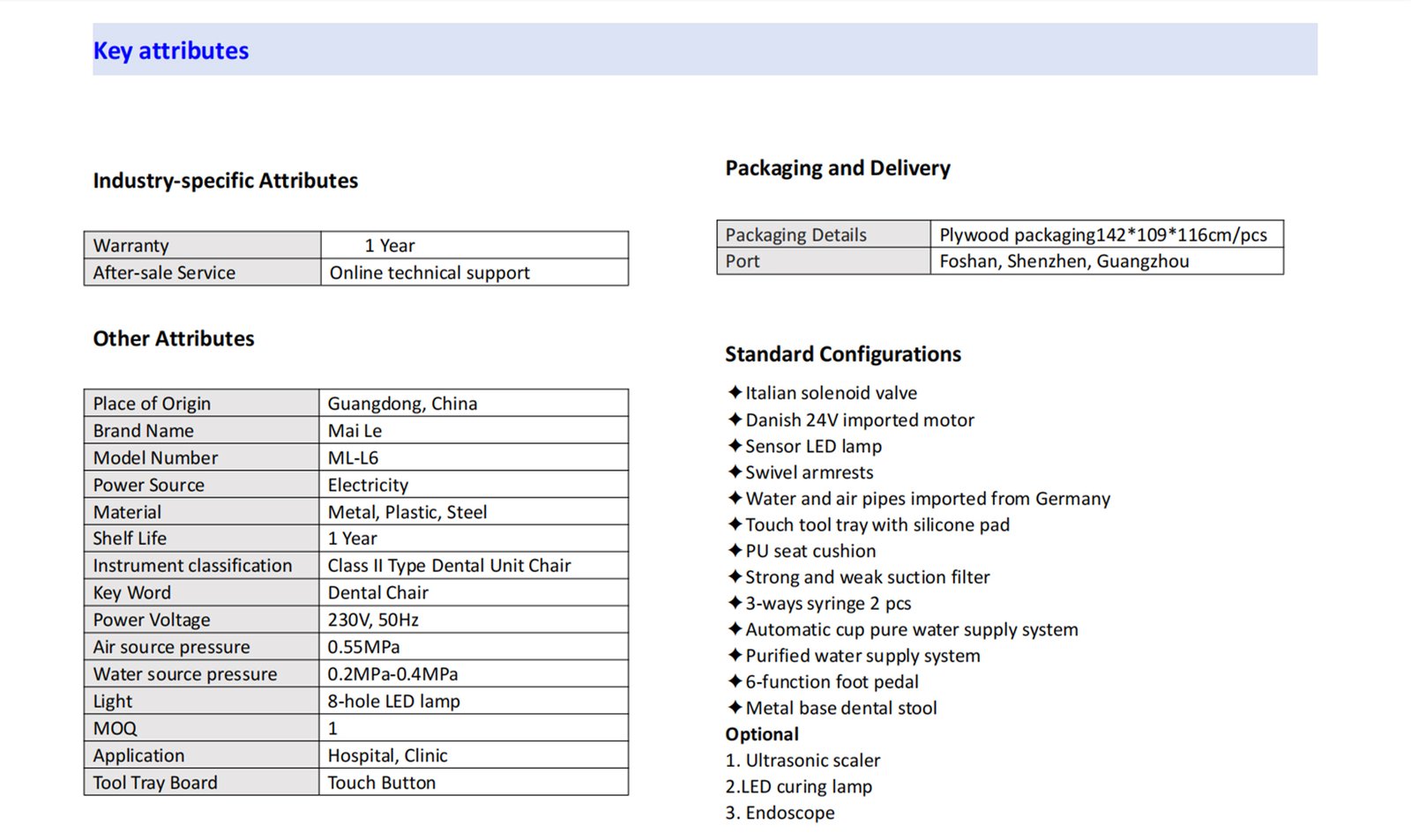Click the Key attributes heading

[171, 51]
